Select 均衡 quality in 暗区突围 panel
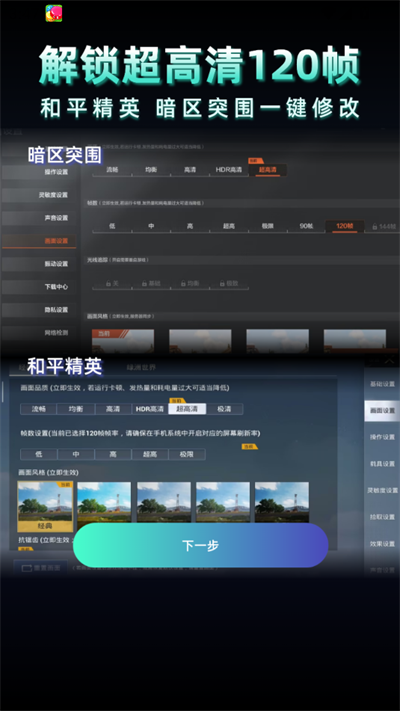 click(151, 170)
